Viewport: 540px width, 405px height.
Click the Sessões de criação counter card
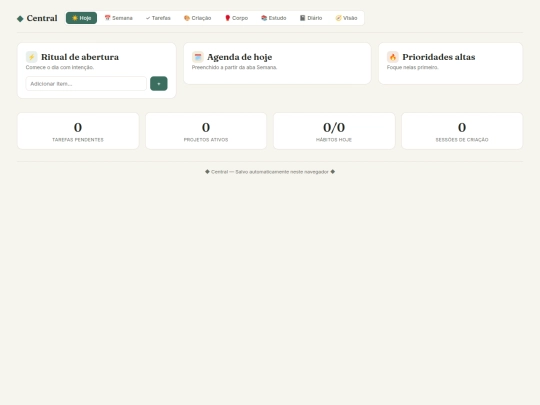(462, 131)
